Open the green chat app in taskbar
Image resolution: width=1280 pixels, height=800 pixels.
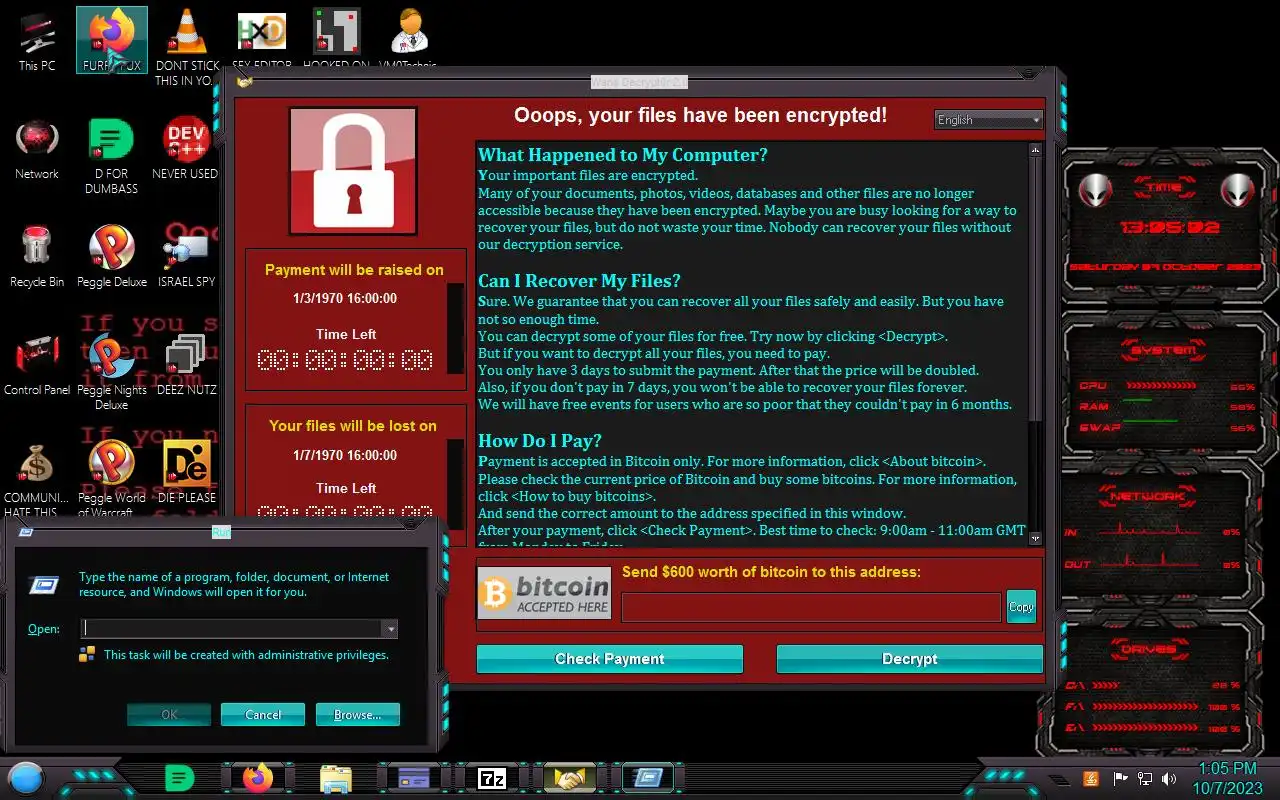pos(179,777)
